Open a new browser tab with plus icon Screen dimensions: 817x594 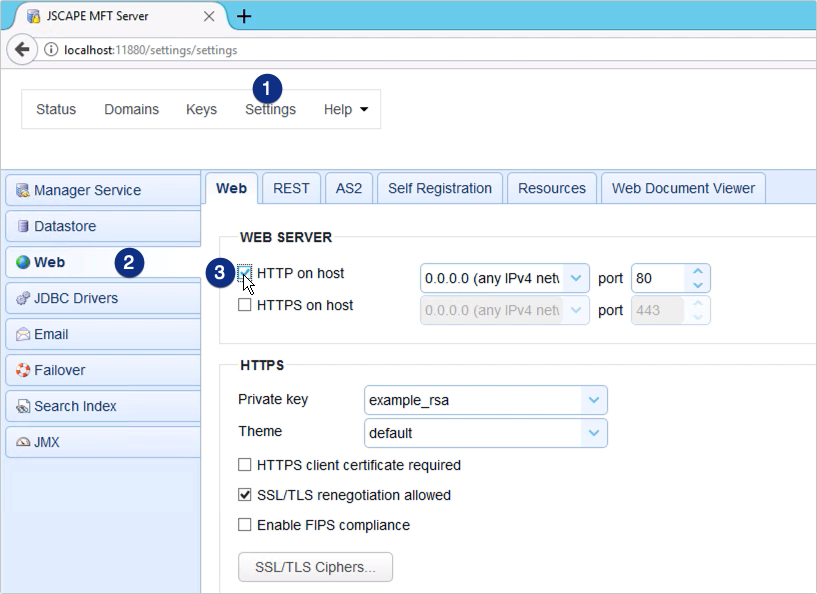[244, 16]
